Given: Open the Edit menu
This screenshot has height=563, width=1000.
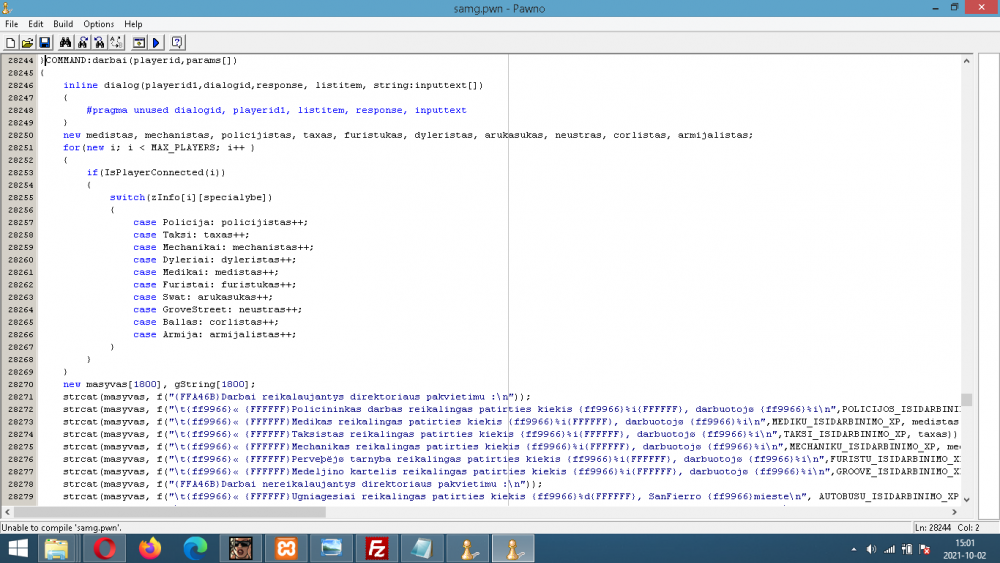Looking at the screenshot, I should (x=36, y=24).
